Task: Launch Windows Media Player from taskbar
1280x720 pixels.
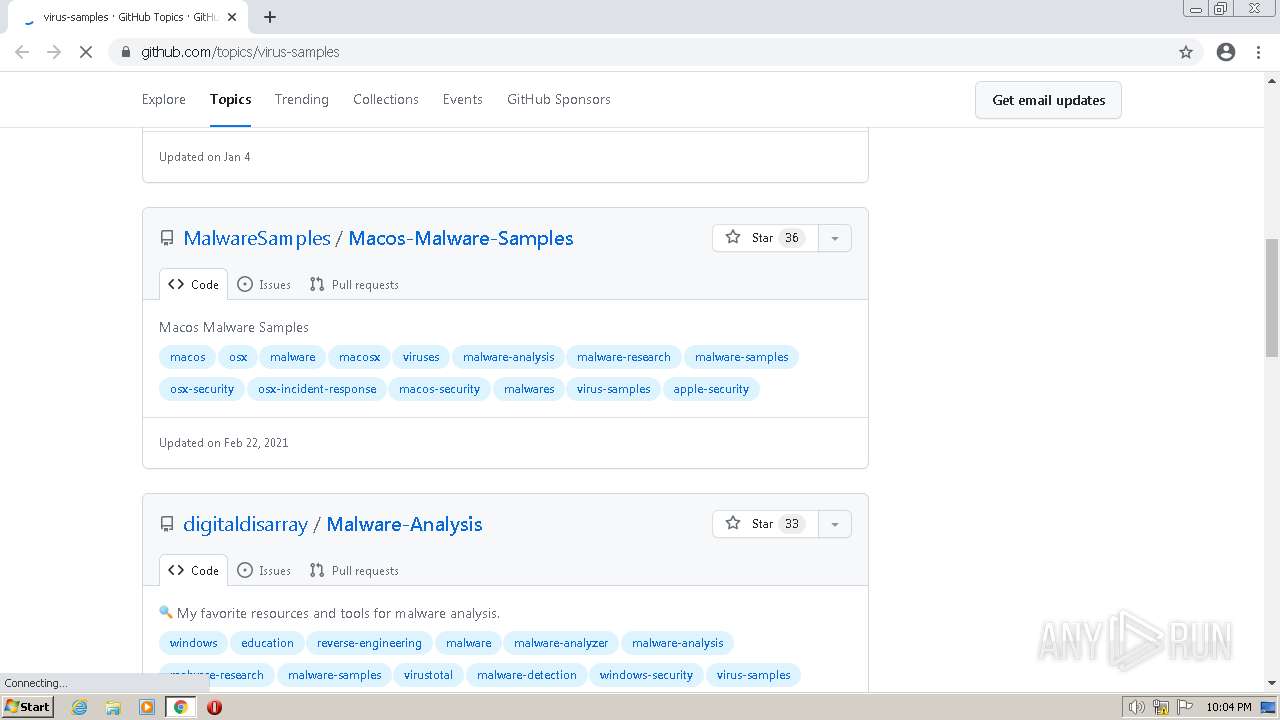Action: pyautogui.click(x=147, y=707)
